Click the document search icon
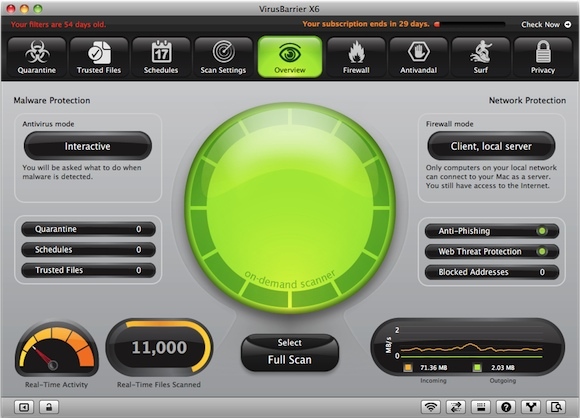The width and height of the screenshot is (580, 418). tap(556, 407)
